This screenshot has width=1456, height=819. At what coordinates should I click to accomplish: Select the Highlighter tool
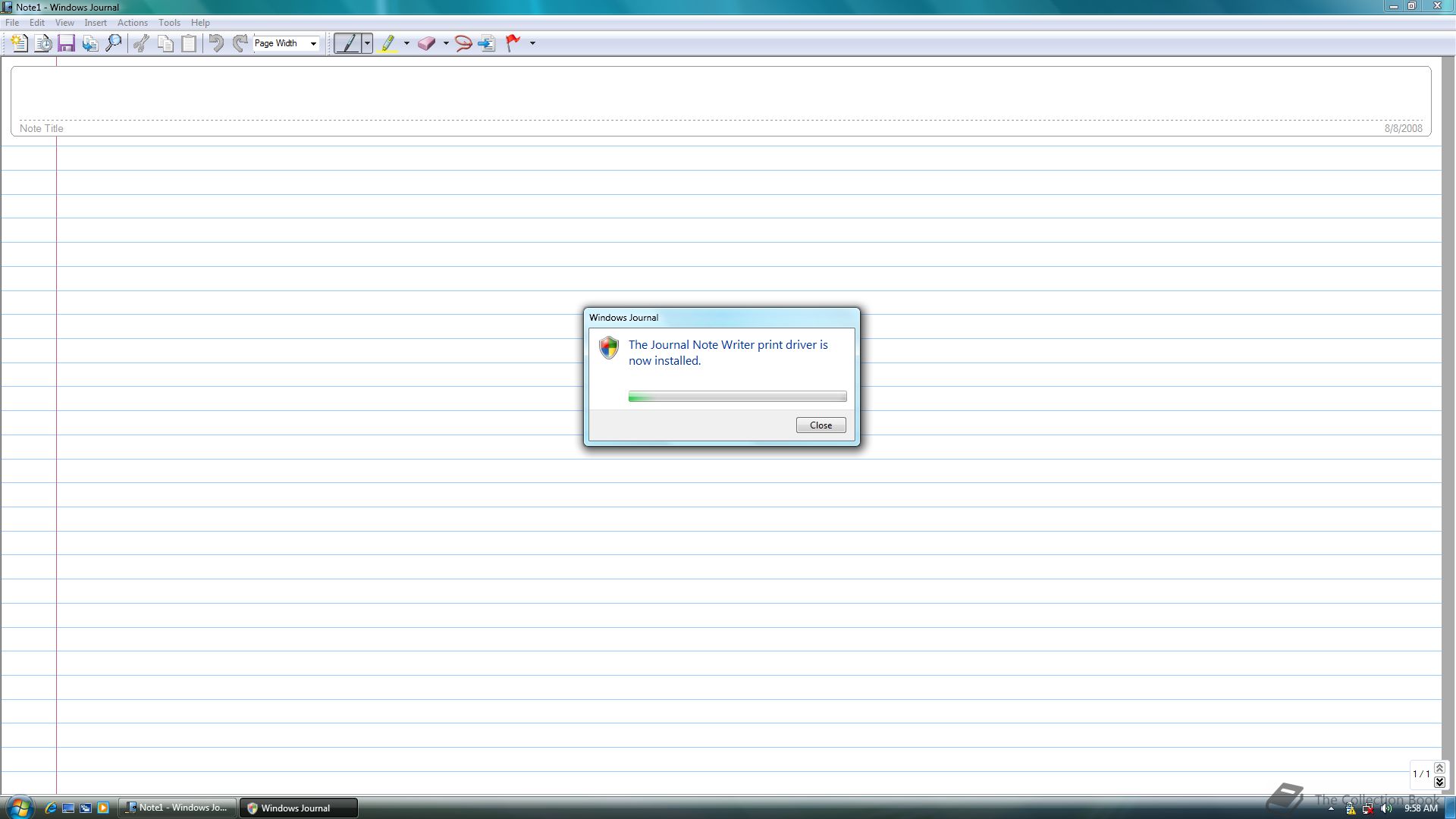coord(388,43)
